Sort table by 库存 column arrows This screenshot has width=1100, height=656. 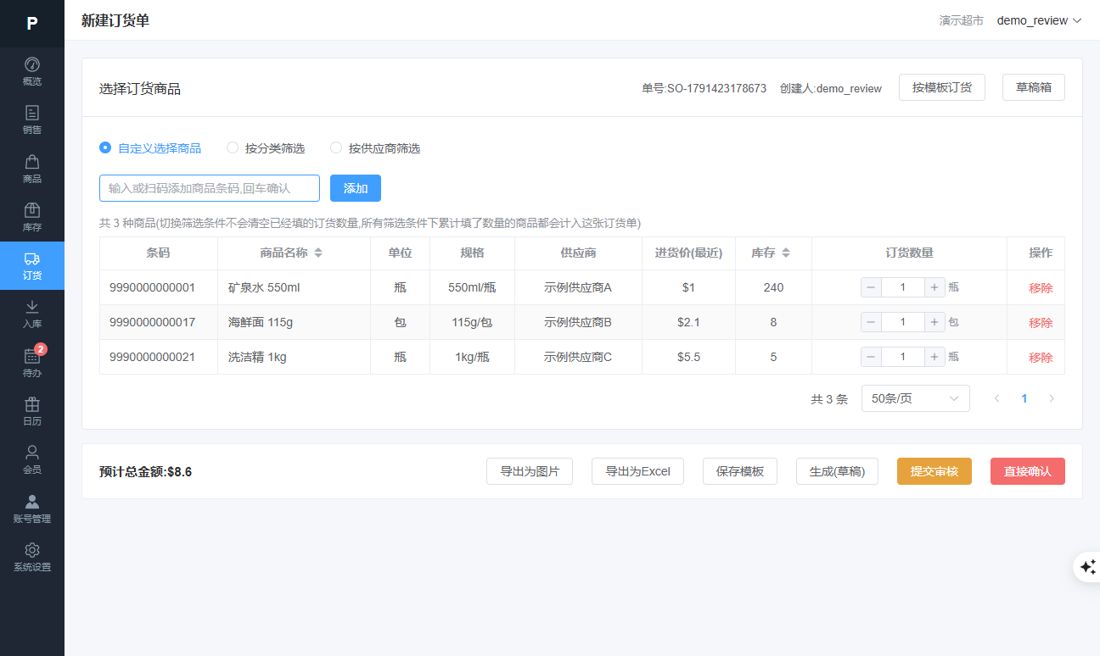(x=786, y=253)
